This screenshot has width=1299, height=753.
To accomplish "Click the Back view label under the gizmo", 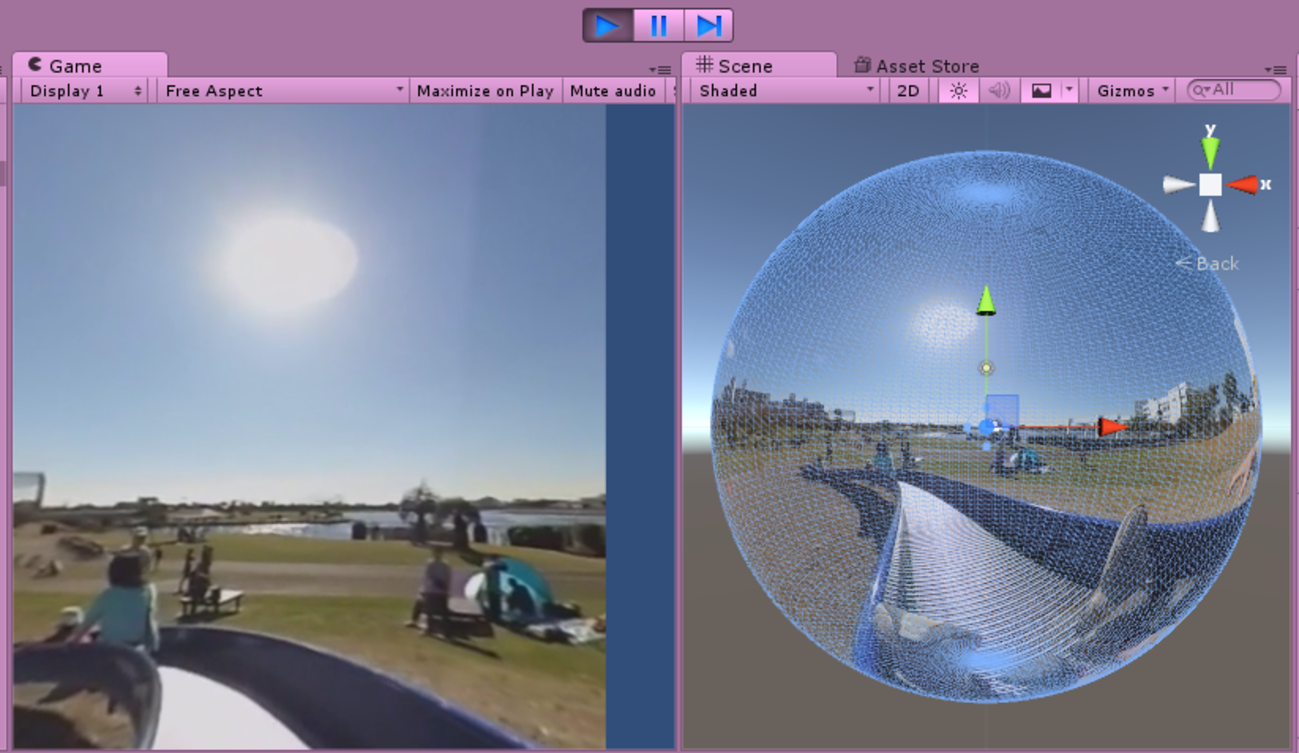I will pos(1207,264).
